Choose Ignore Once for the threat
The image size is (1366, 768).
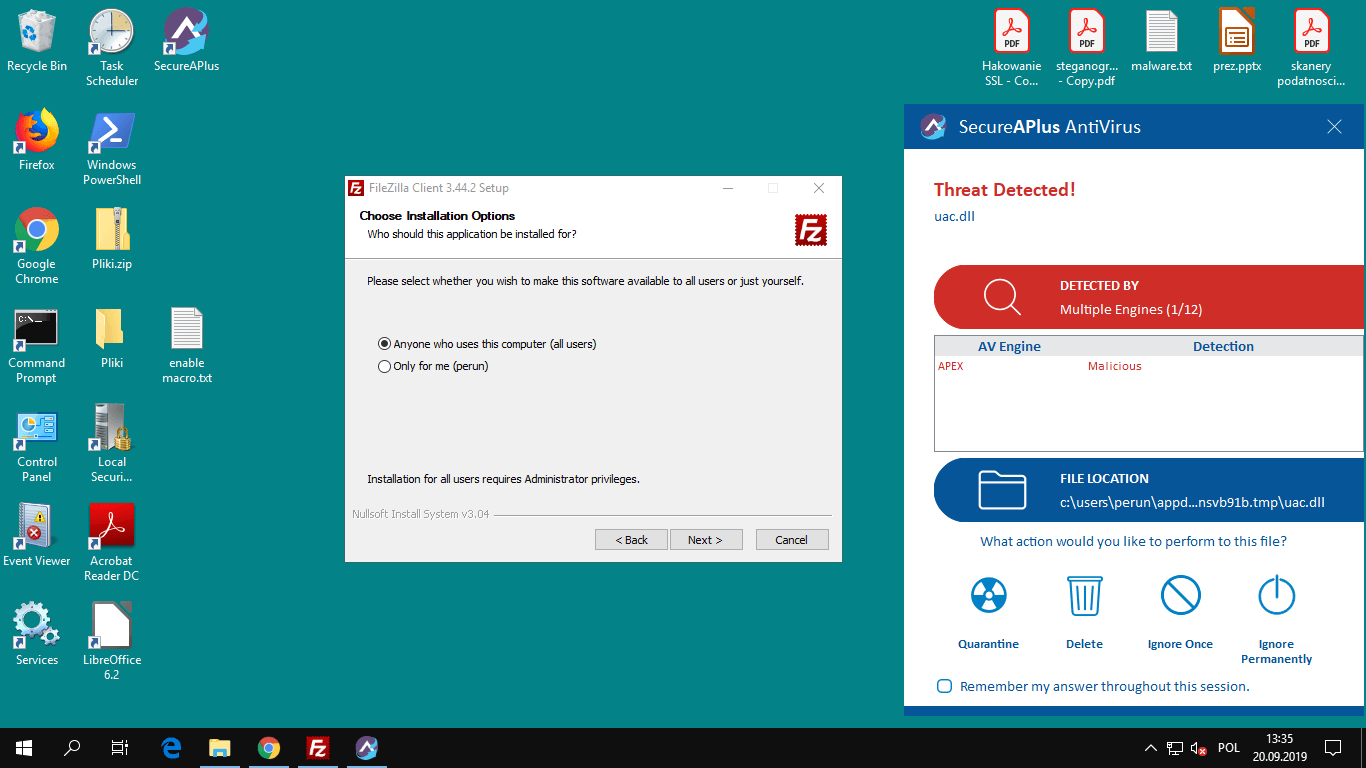(x=1181, y=613)
